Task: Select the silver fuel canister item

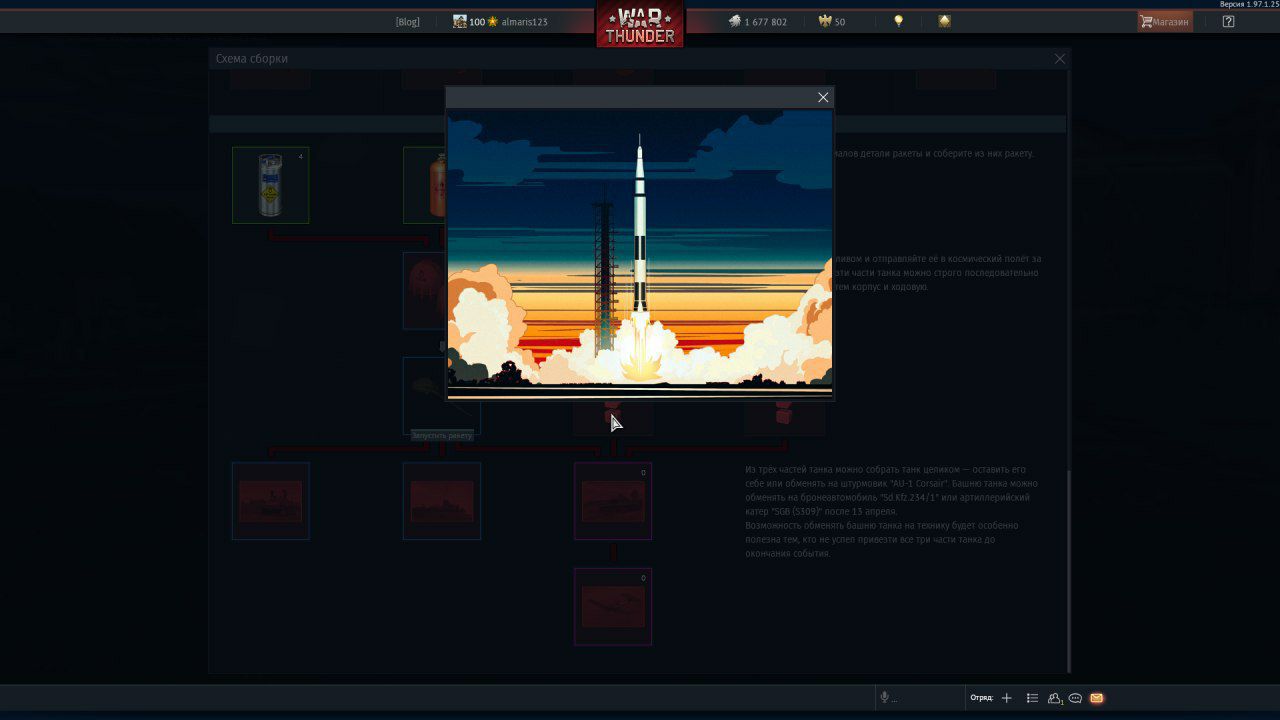Action: (270, 185)
